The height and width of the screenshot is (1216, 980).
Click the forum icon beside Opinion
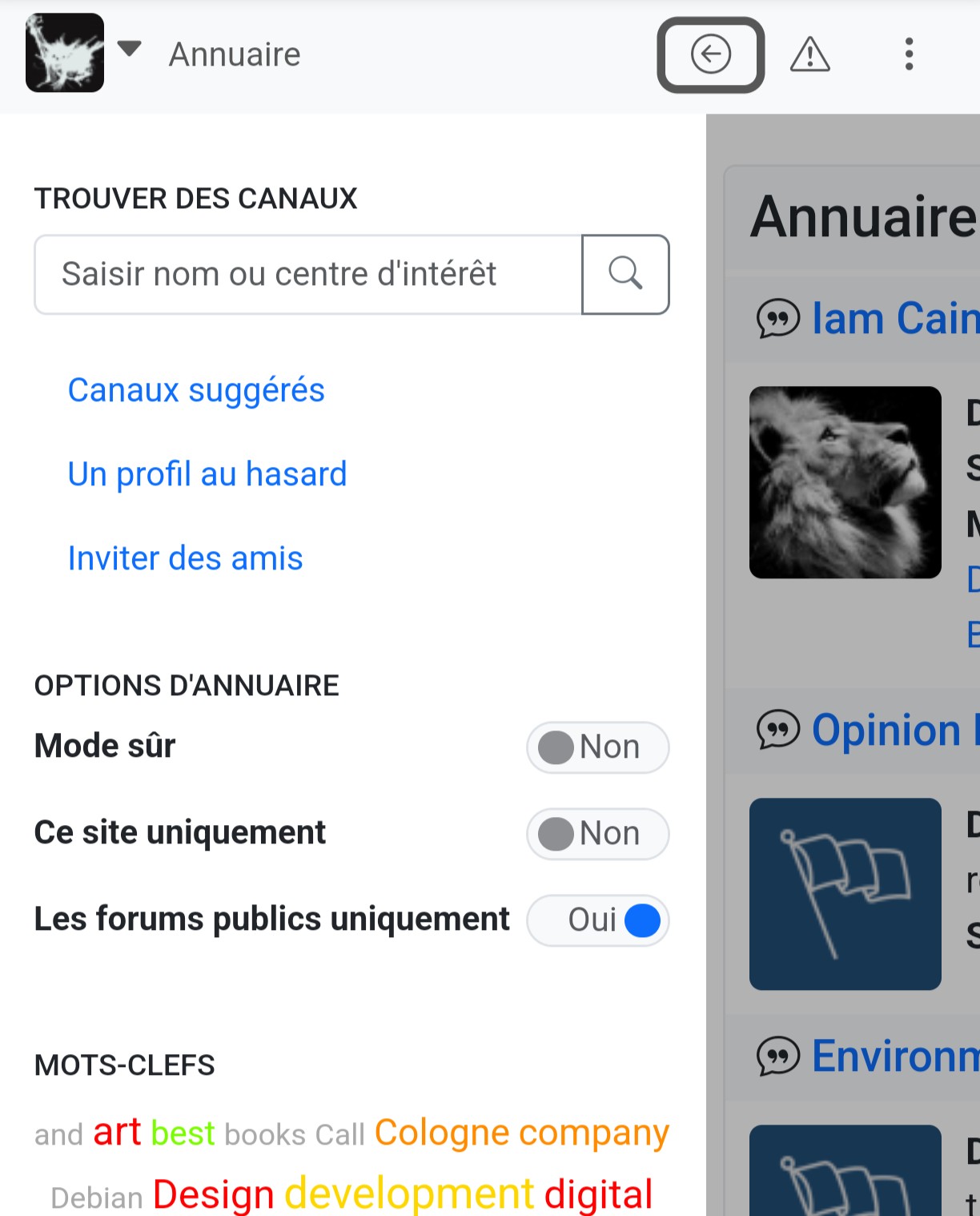[x=777, y=730]
